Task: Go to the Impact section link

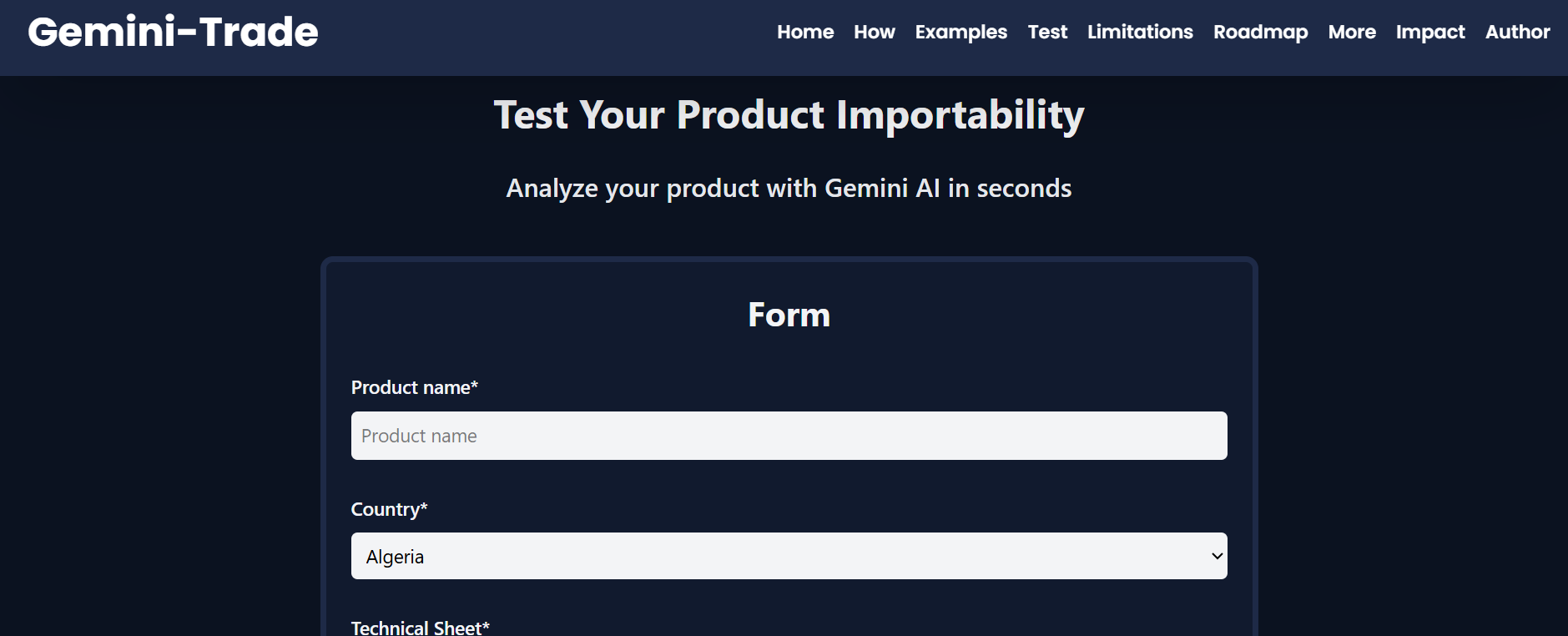Action: click(x=1430, y=32)
